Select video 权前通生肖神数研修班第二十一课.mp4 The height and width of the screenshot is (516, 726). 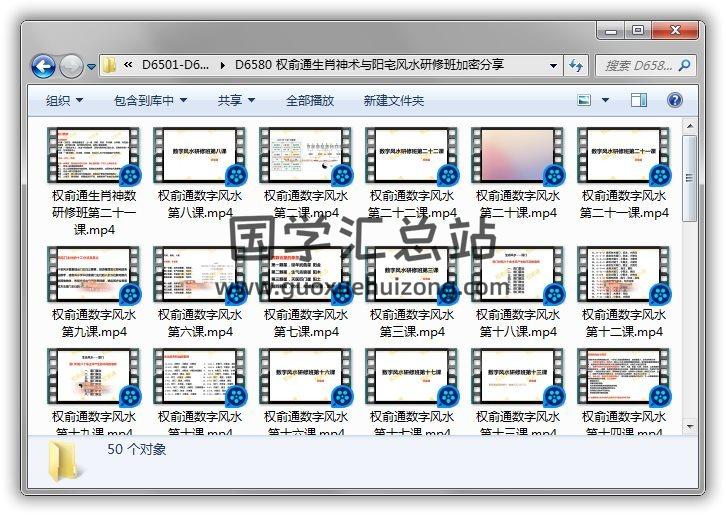coord(94,182)
